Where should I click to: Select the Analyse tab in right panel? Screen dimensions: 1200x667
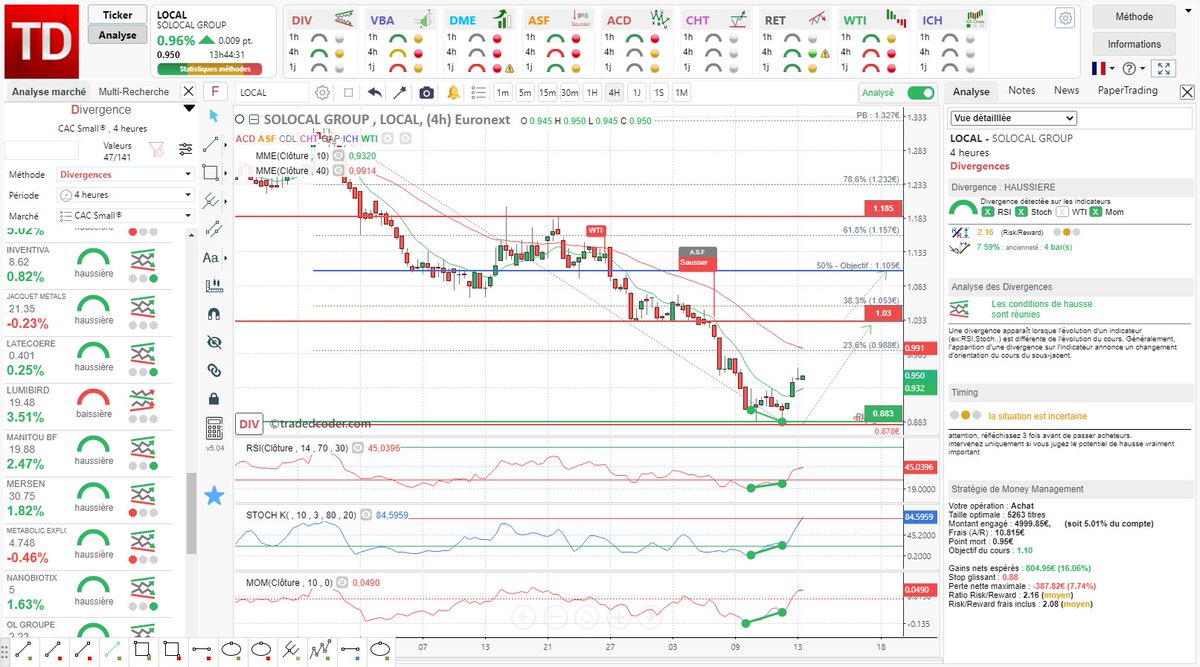[x=971, y=91]
